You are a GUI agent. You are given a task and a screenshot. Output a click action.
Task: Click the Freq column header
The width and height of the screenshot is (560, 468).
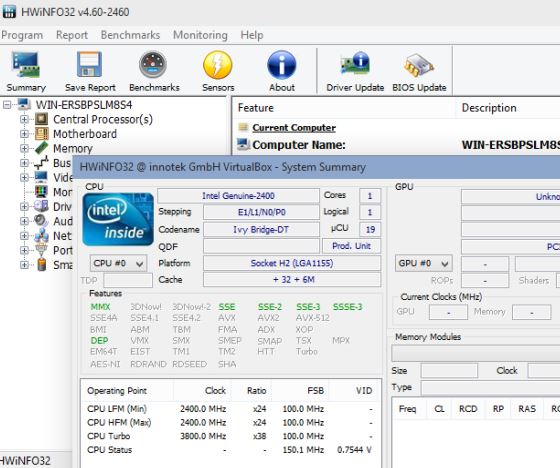[408, 409]
